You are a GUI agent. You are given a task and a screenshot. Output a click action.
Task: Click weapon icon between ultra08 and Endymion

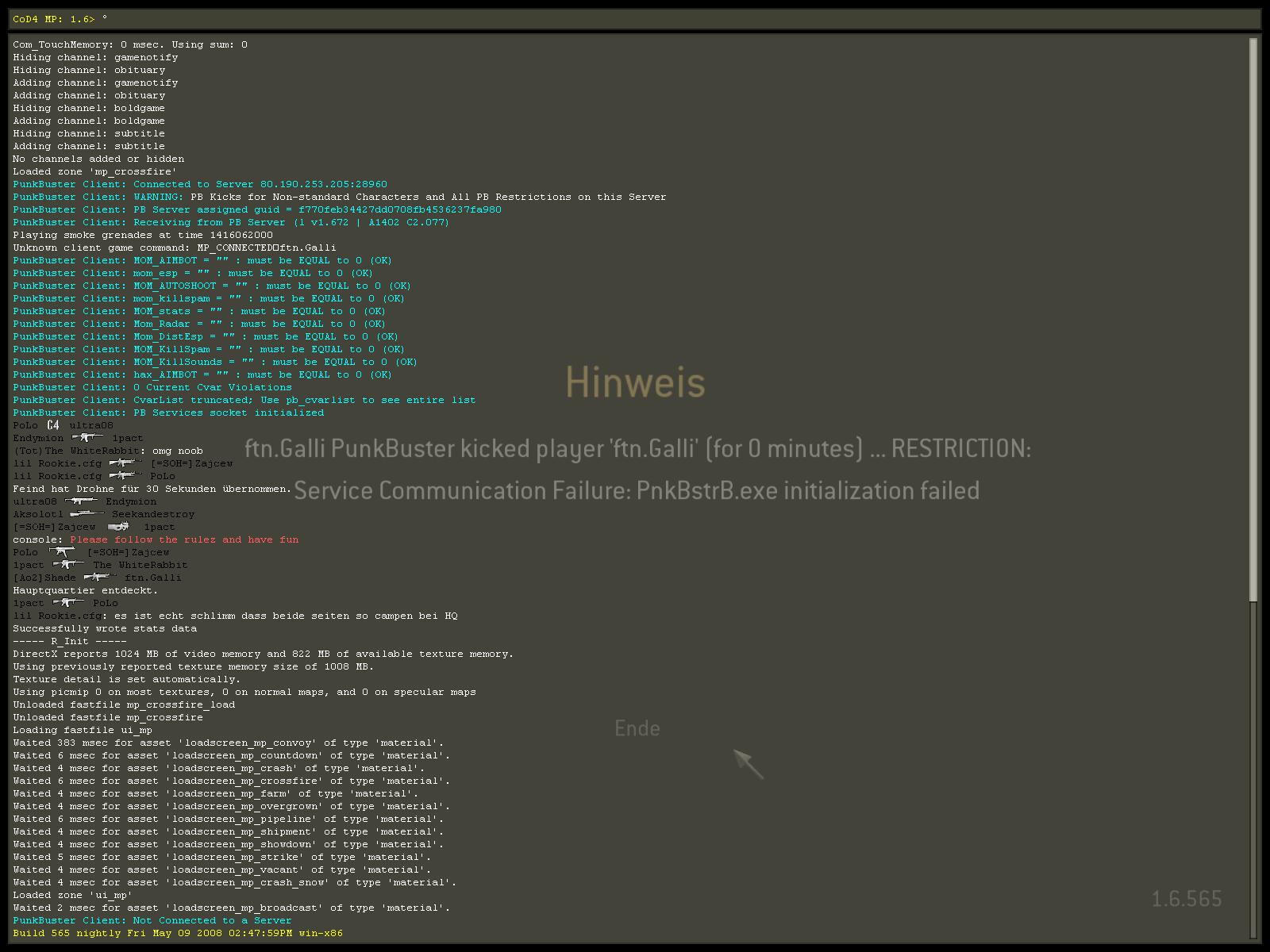coord(81,501)
